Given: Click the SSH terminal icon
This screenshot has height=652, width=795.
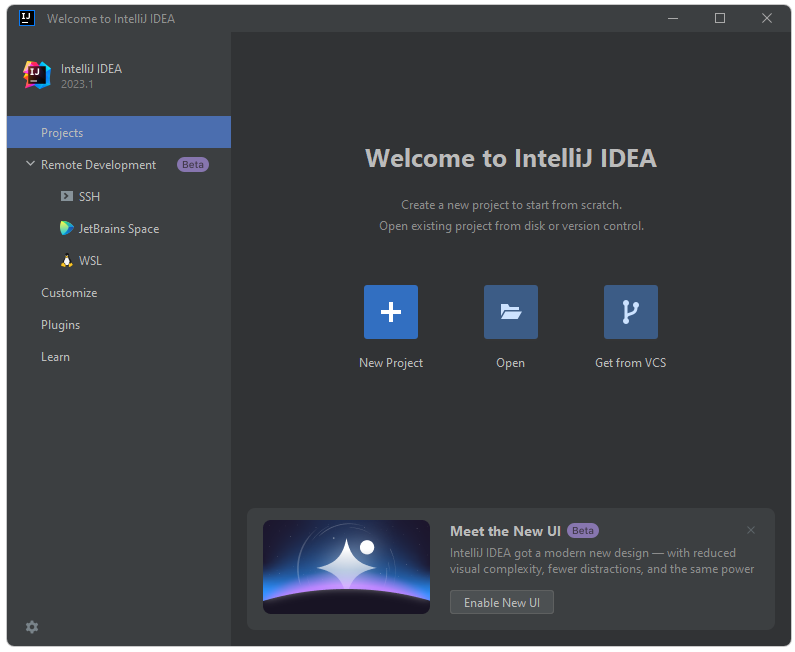Looking at the screenshot, I should (x=67, y=197).
